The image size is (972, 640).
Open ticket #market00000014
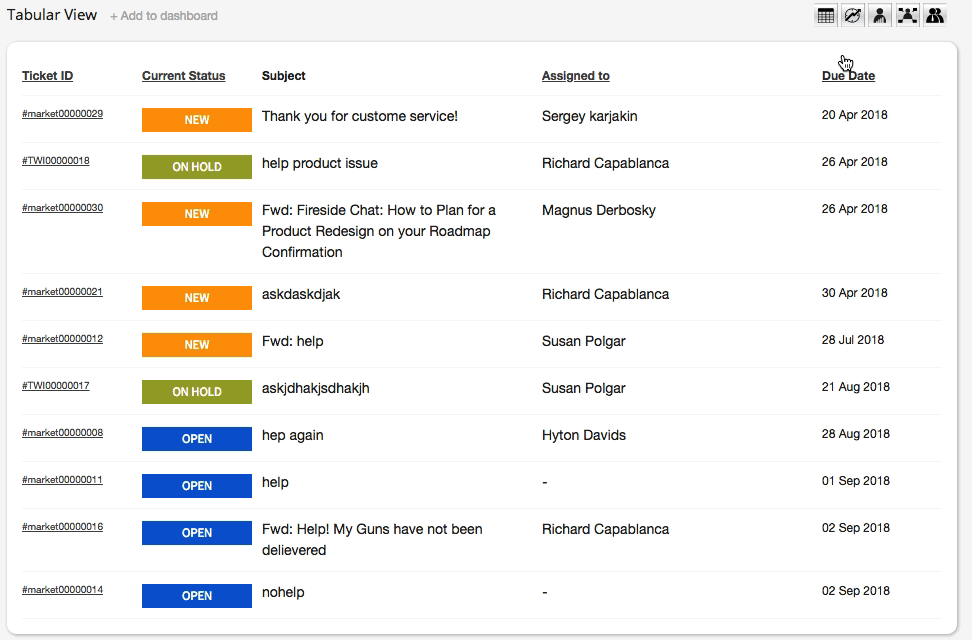(x=63, y=589)
